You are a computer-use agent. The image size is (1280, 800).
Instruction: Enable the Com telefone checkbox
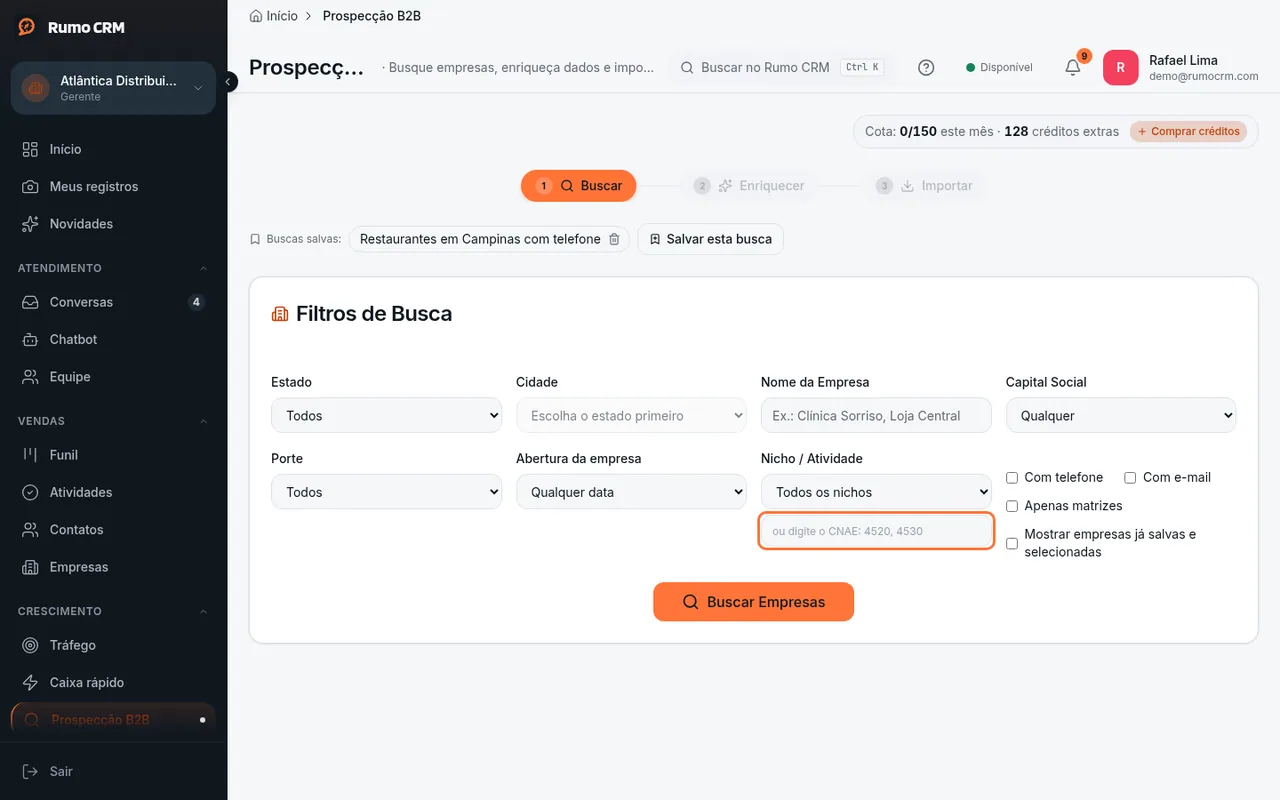1012,478
